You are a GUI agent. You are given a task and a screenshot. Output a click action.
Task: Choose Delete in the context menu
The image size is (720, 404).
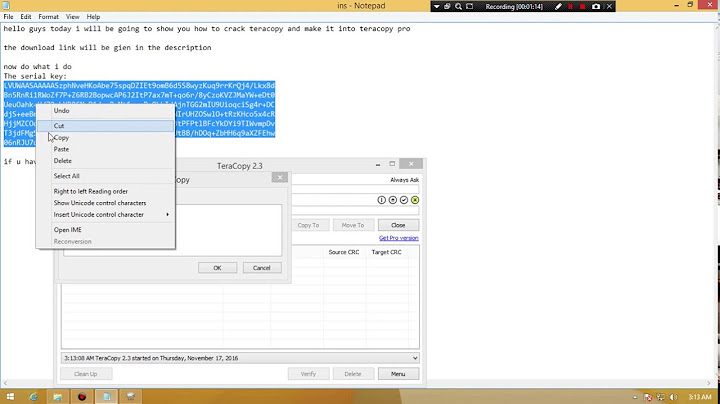106,161
